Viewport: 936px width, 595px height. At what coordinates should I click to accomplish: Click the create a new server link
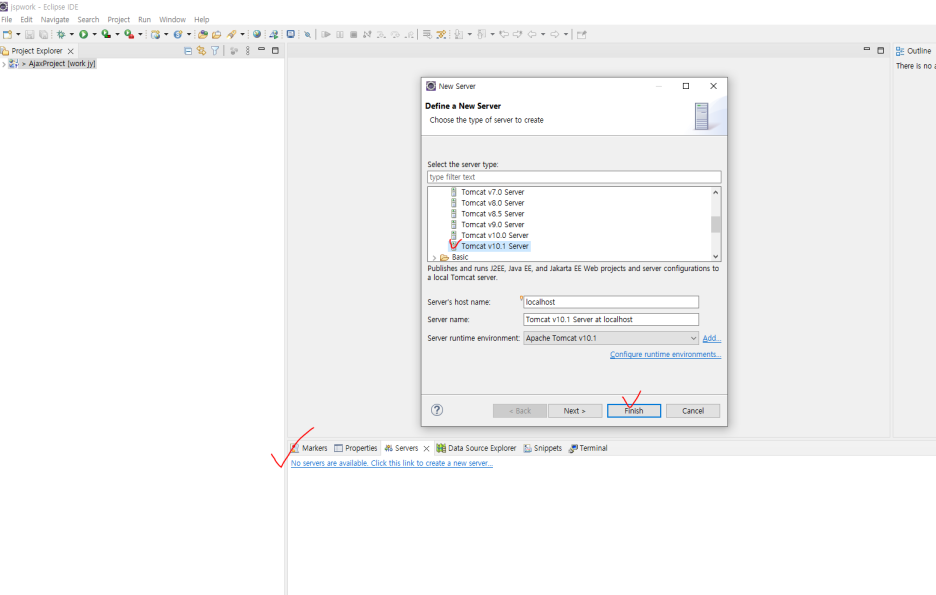[x=392, y=463]
